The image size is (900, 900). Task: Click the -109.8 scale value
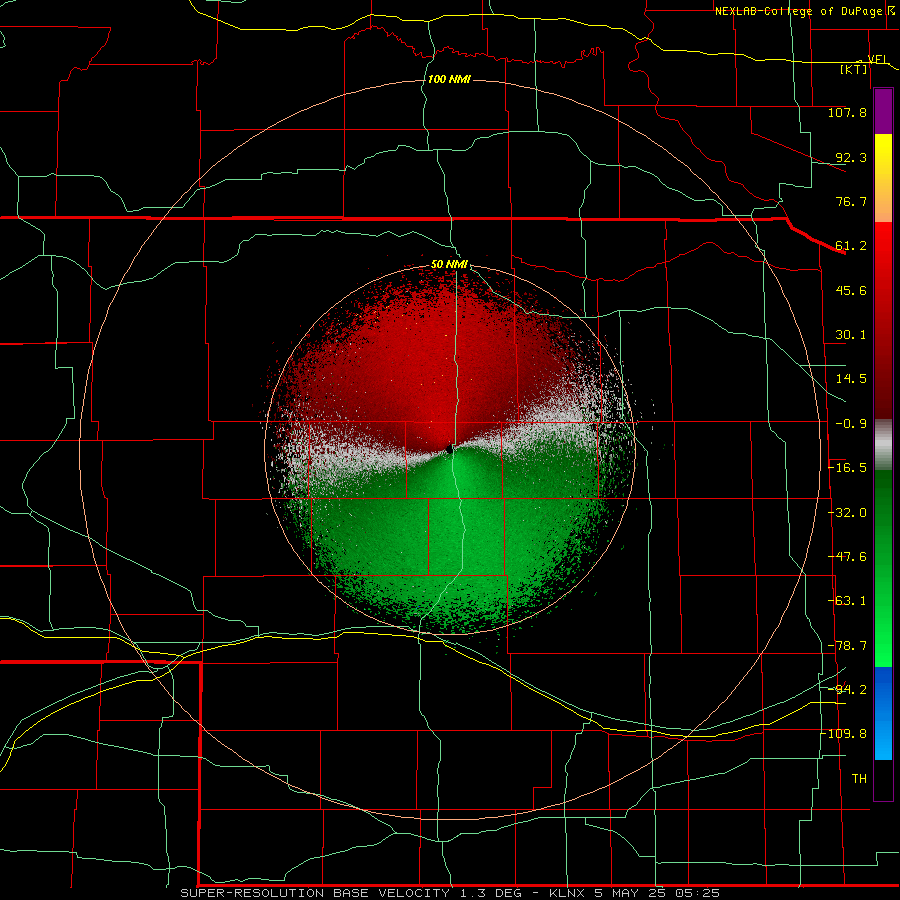pos(843,734)
